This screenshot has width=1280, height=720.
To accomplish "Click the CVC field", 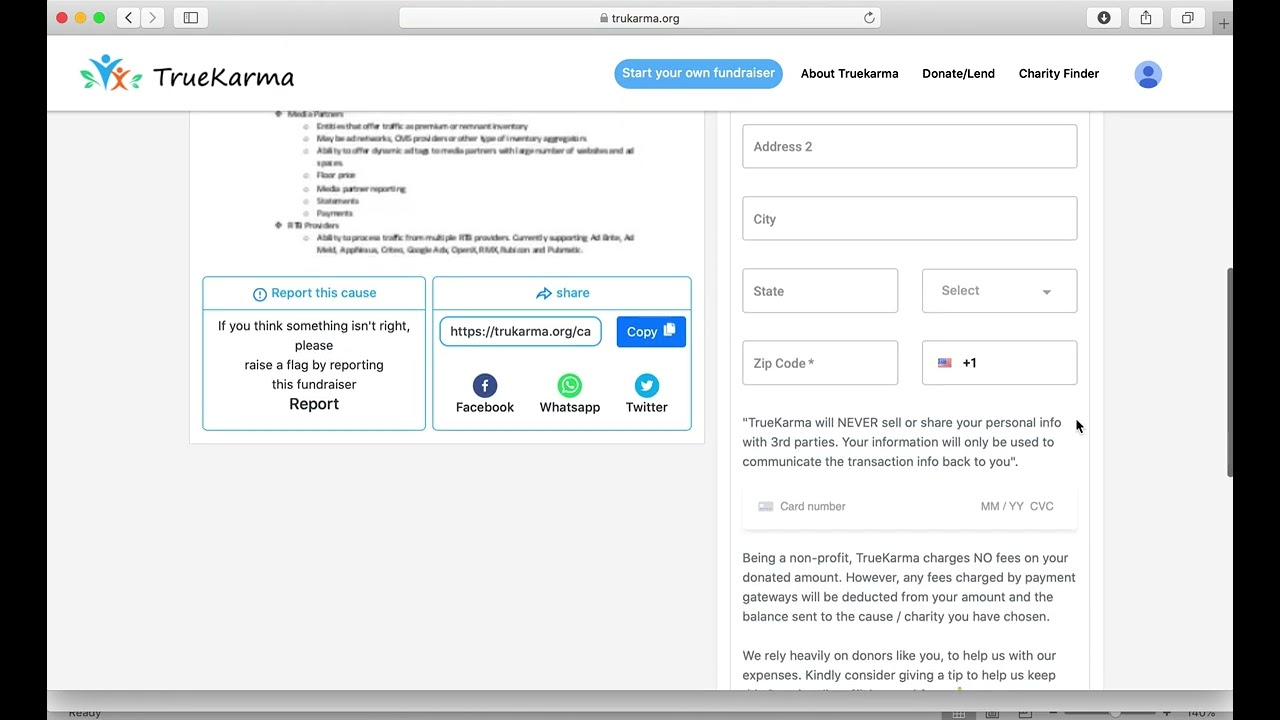I will [1042, 506].
